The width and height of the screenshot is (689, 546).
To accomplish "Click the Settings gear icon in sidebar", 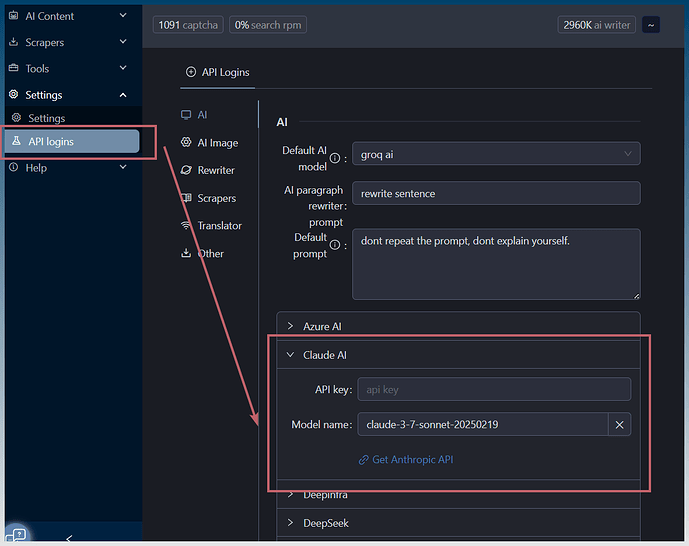I will (14, 94).
